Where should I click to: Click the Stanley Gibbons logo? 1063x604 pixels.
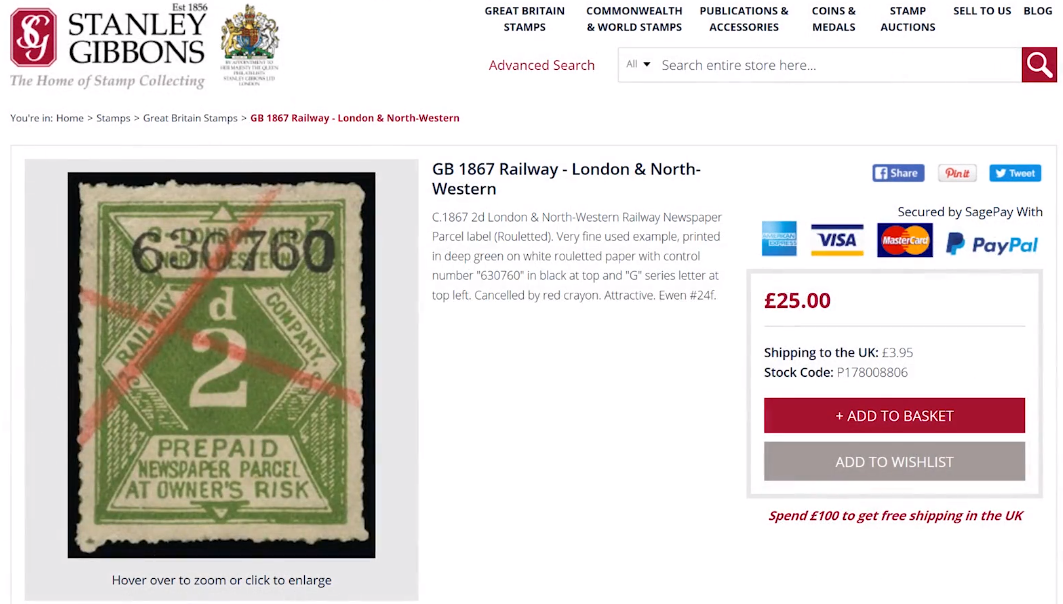point(108,45)
